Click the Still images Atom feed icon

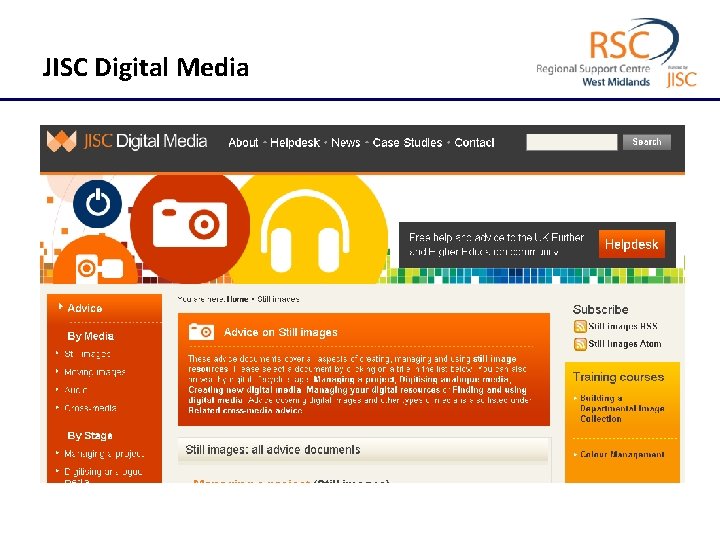tap(580, 344)
